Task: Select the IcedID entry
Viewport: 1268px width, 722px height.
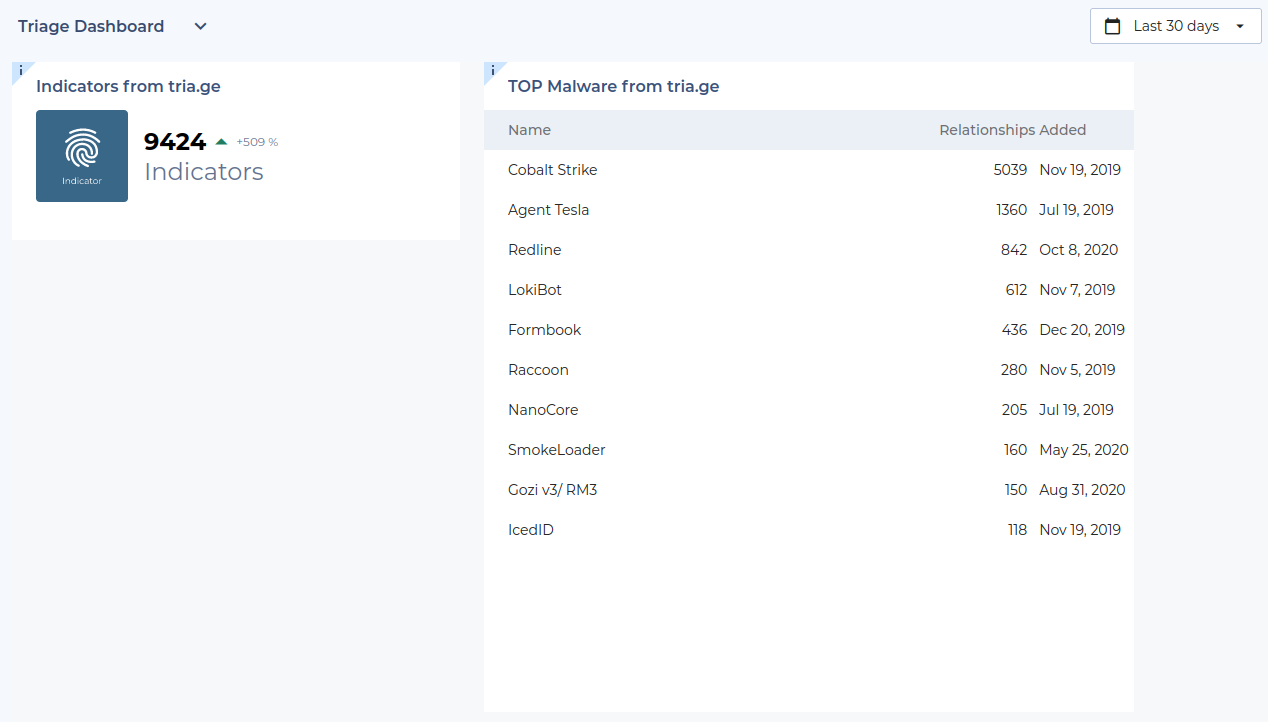Action: [x=809, y=530]
